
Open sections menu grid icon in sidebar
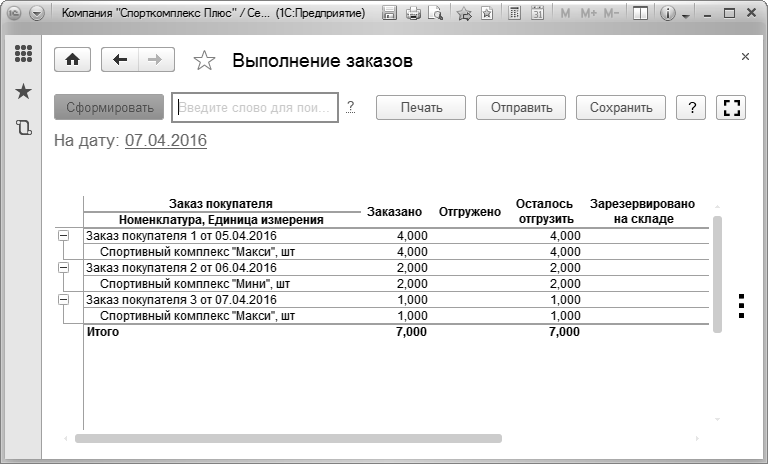(x=24, y=53)
